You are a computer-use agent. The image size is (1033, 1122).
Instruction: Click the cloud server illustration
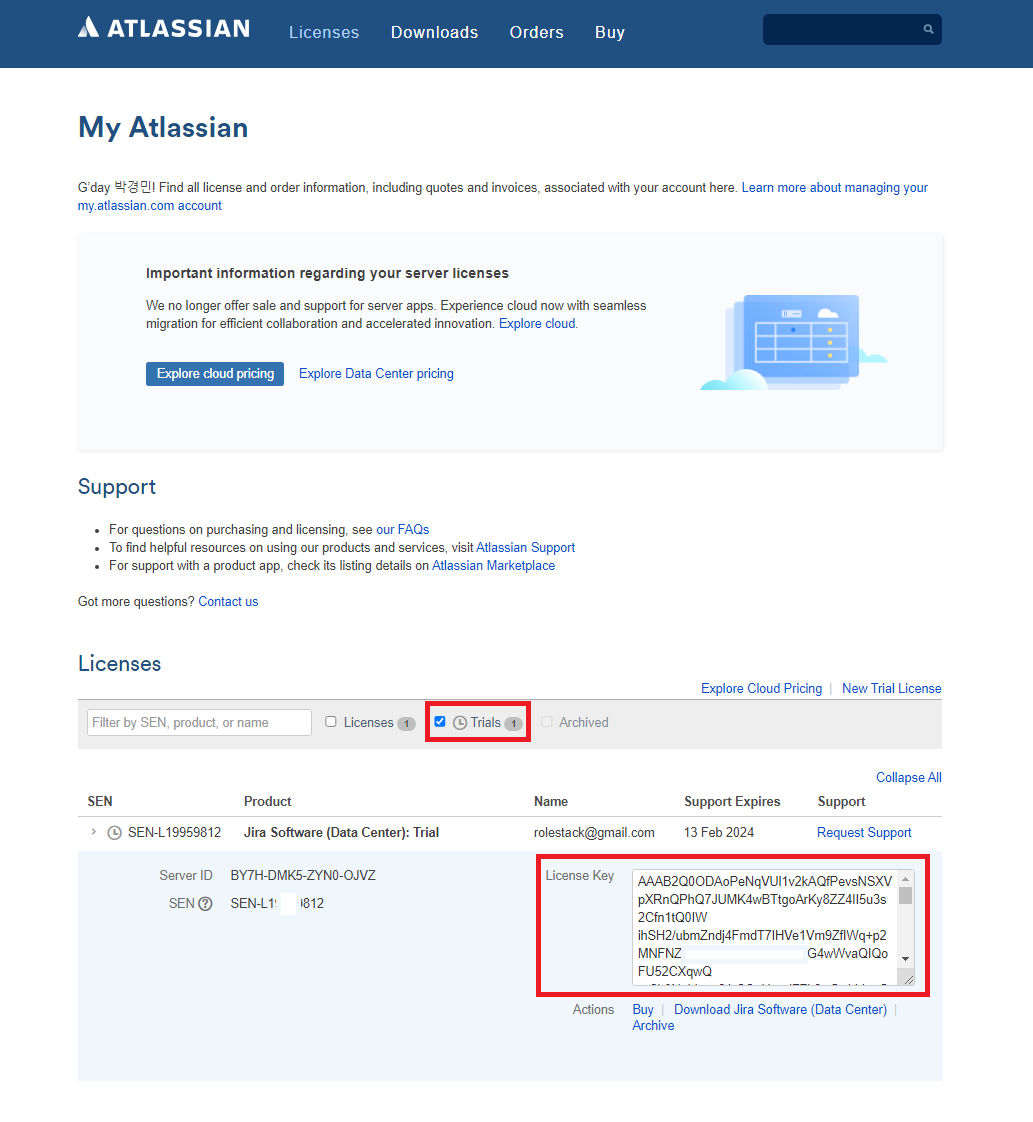[794, 342]
